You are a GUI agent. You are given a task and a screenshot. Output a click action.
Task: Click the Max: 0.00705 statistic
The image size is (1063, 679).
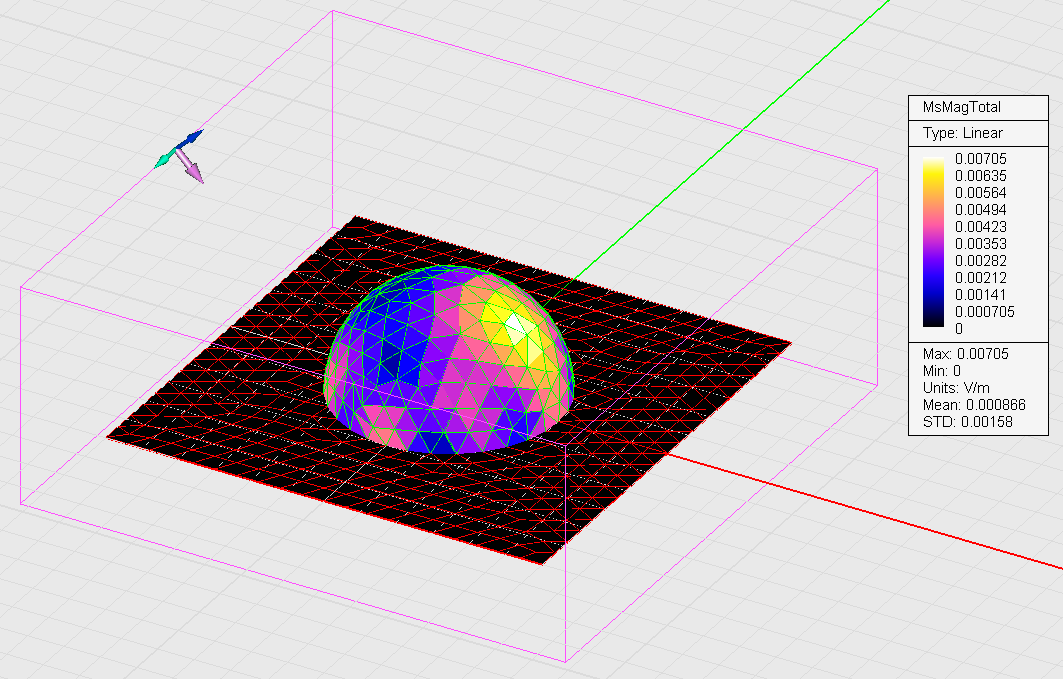tap(965, 354)
